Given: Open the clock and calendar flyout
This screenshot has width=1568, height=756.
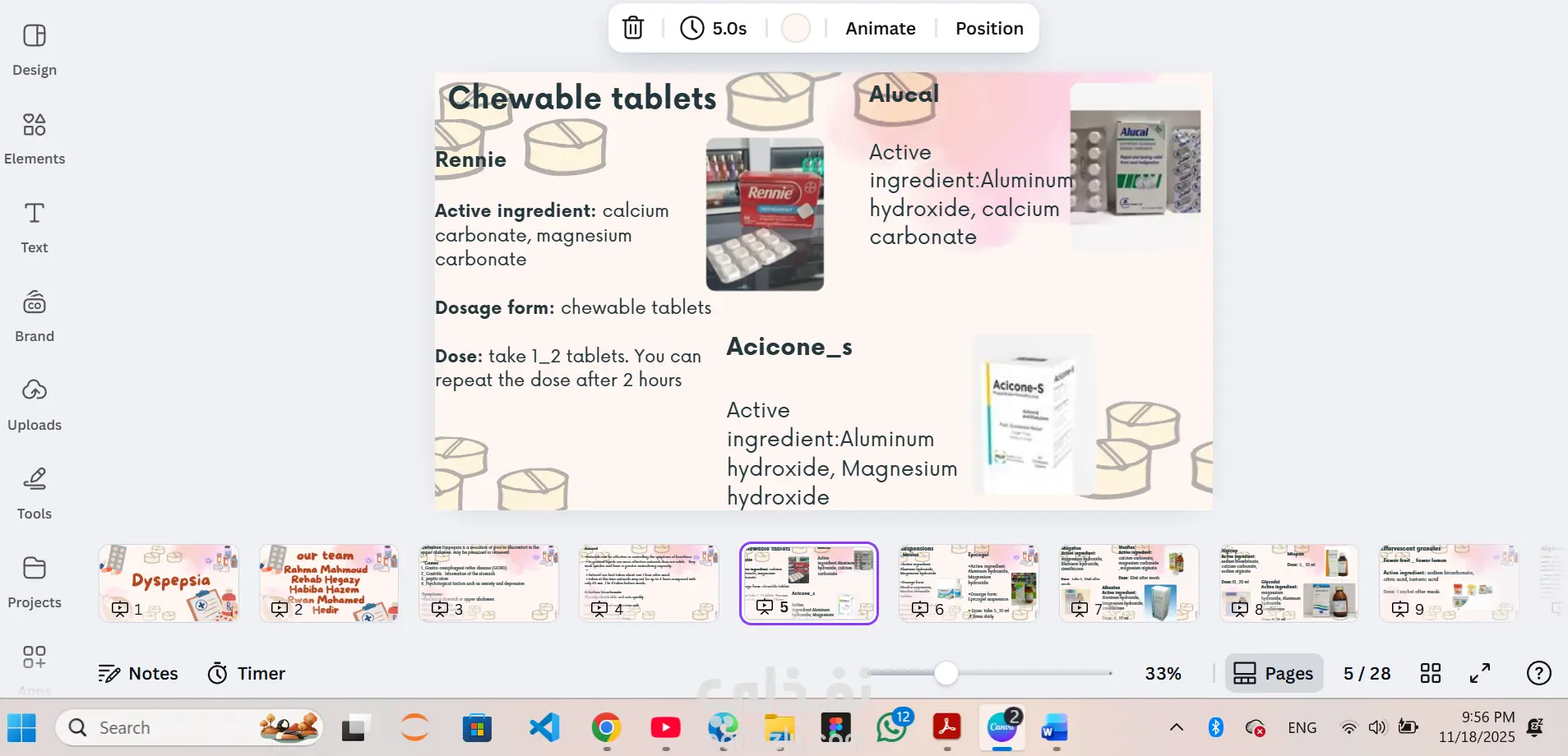Looking at the screenshot, I should pyautogui.click(x=1477, y=727).
